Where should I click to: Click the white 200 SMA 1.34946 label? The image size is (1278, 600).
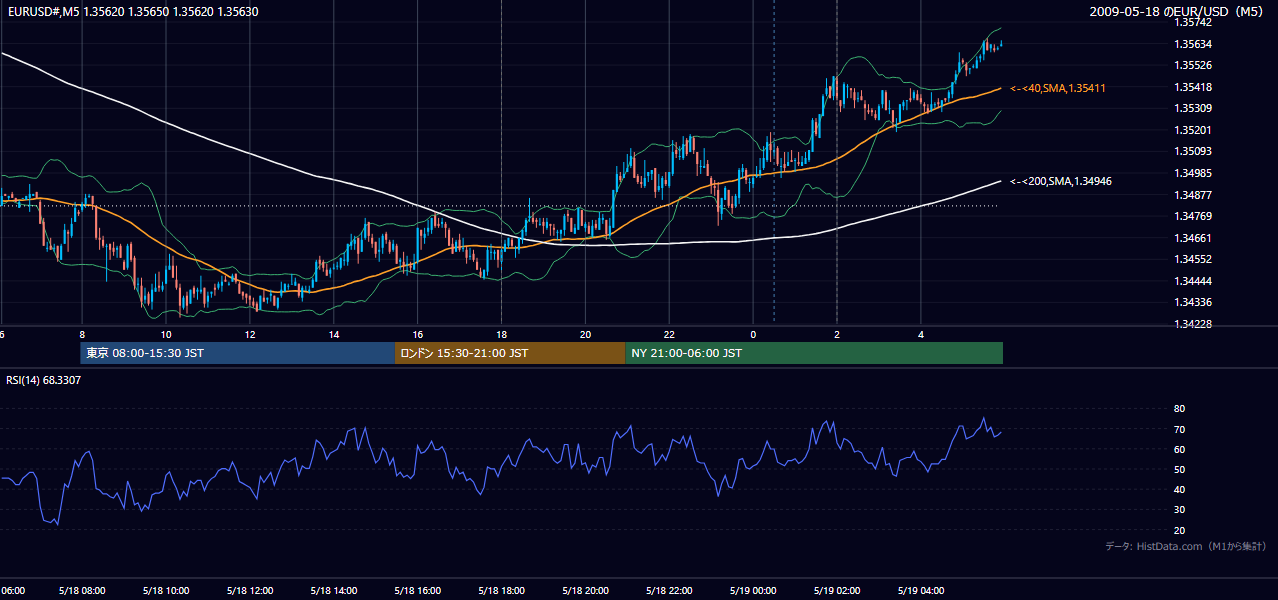(x=1061, y=181)
